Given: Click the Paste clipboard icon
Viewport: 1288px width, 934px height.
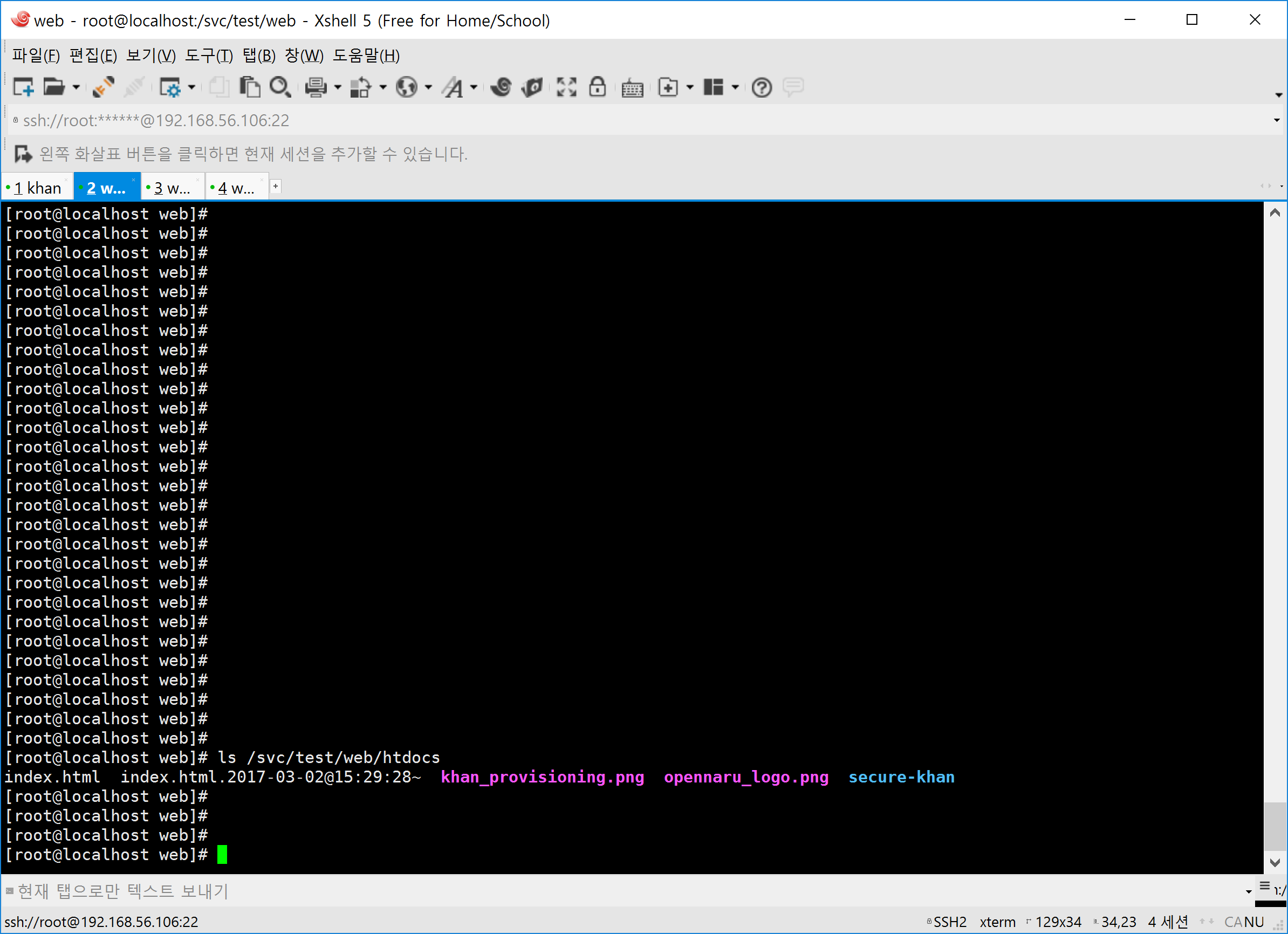Looking at the screenshot, I should pos(249,87).
